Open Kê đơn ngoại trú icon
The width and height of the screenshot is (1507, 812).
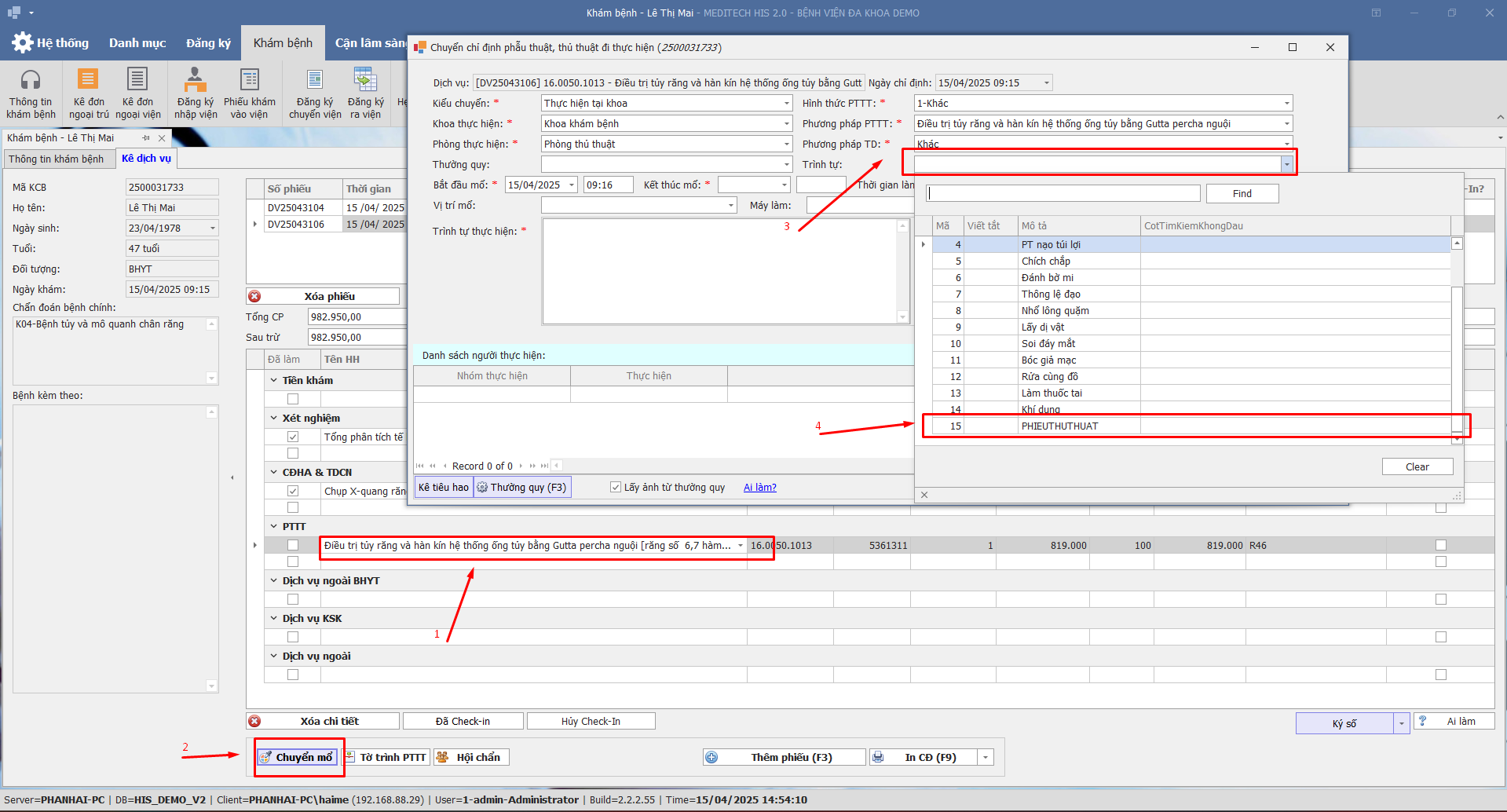tap(88, 81)
